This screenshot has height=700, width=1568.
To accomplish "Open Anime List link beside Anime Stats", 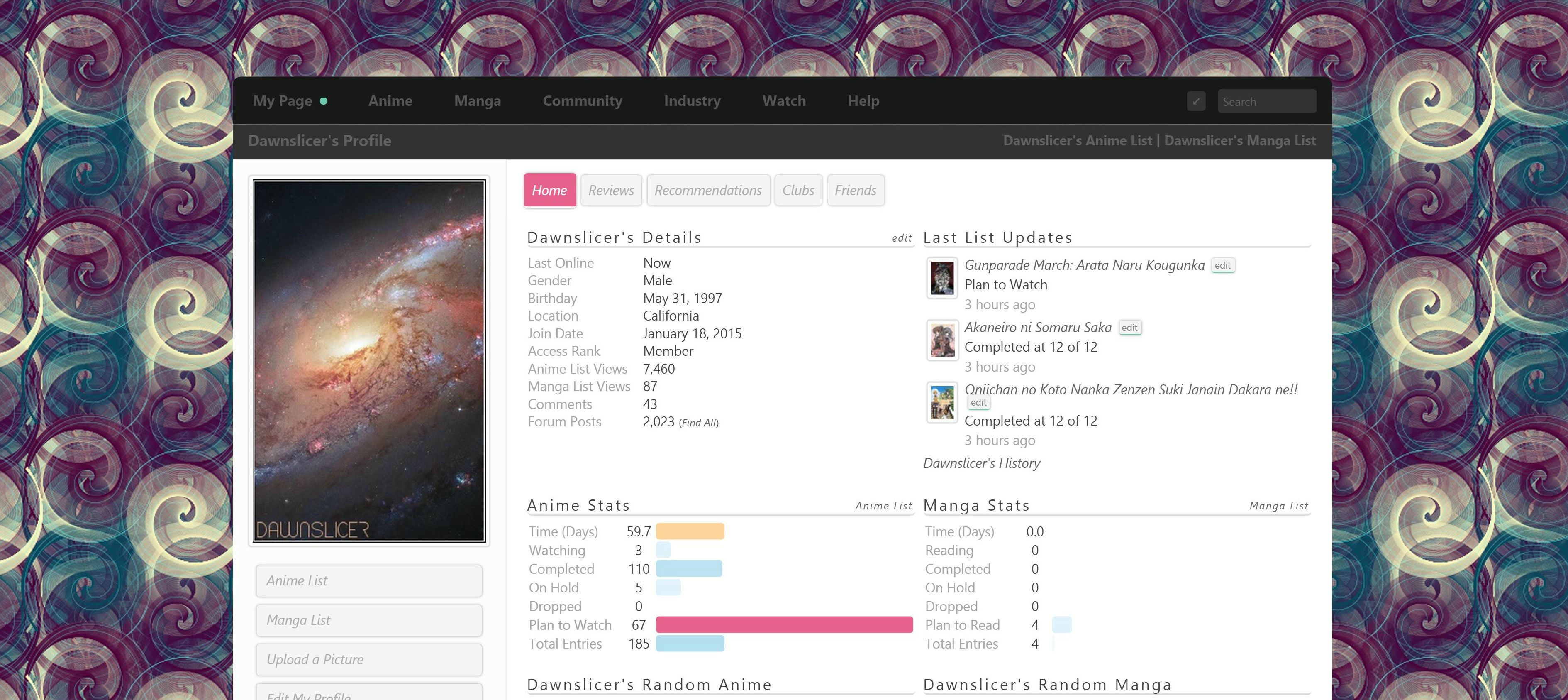I will point(883,506).
